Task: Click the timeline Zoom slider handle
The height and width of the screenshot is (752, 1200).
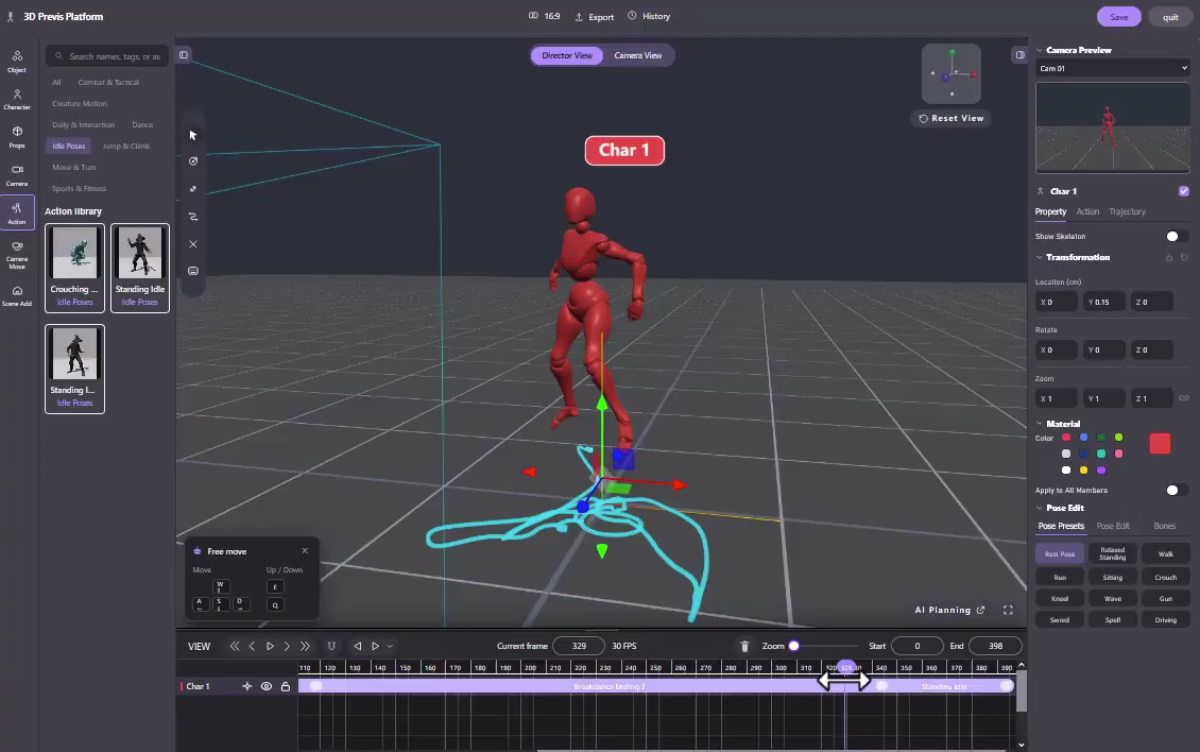Action: 794,646
